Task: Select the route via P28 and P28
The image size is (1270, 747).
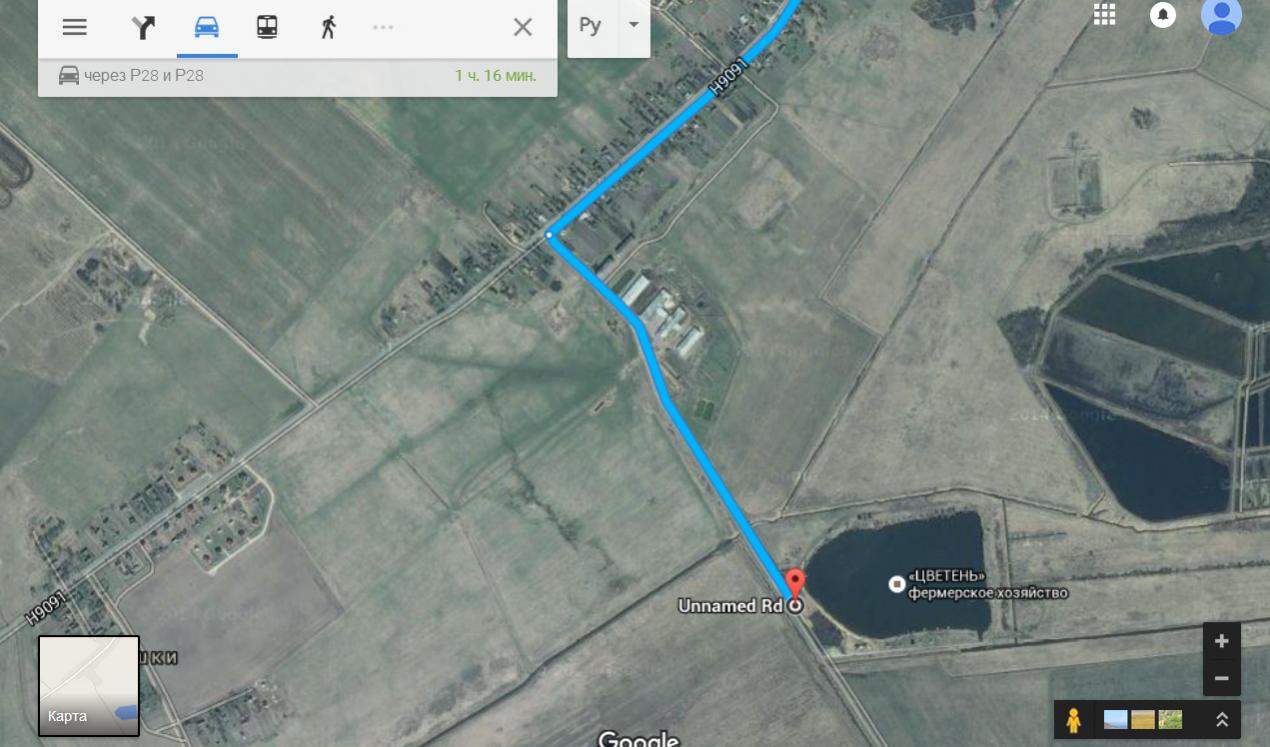Action: tap(297, 76)
